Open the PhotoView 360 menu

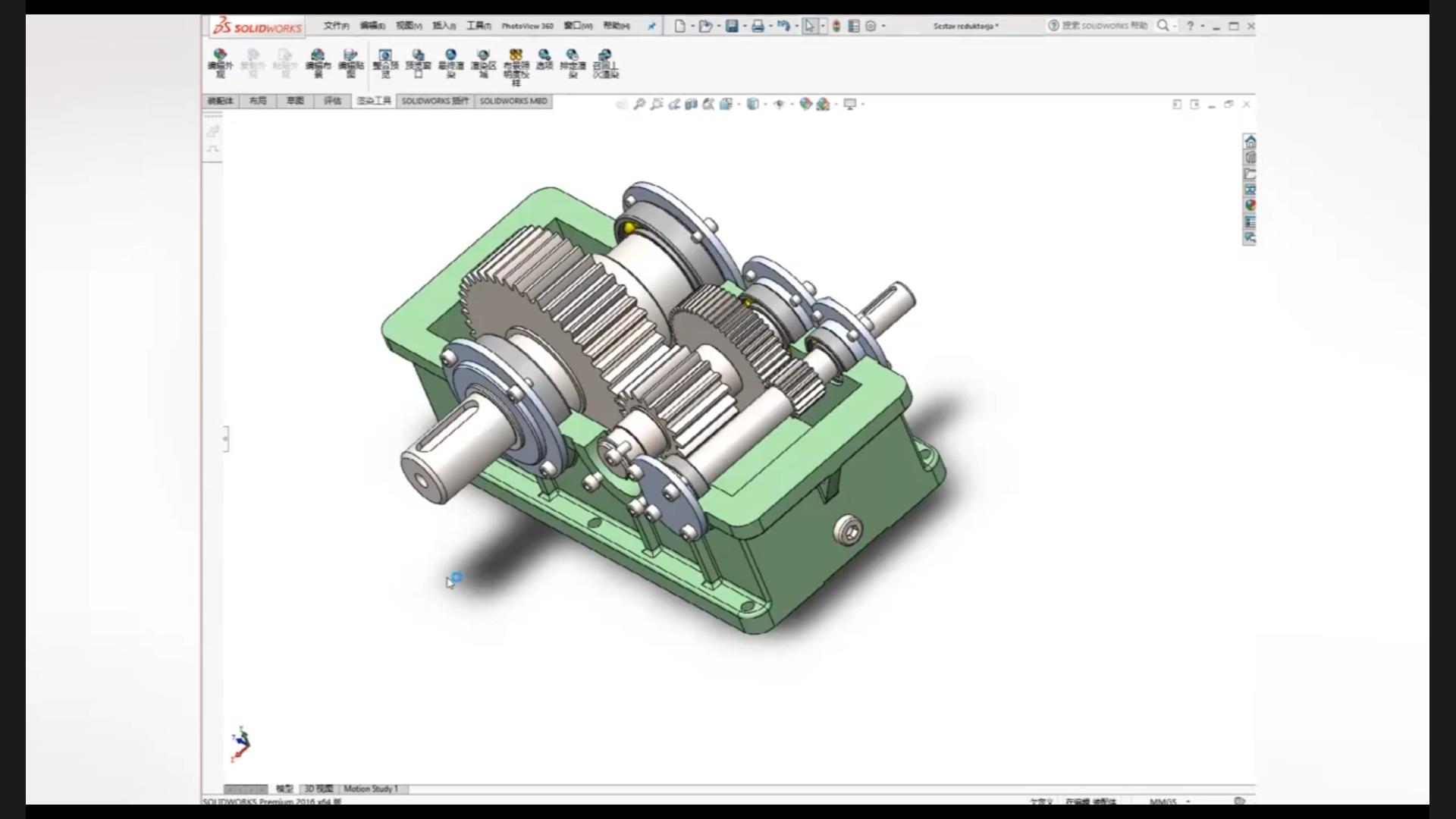pos(527,26)
